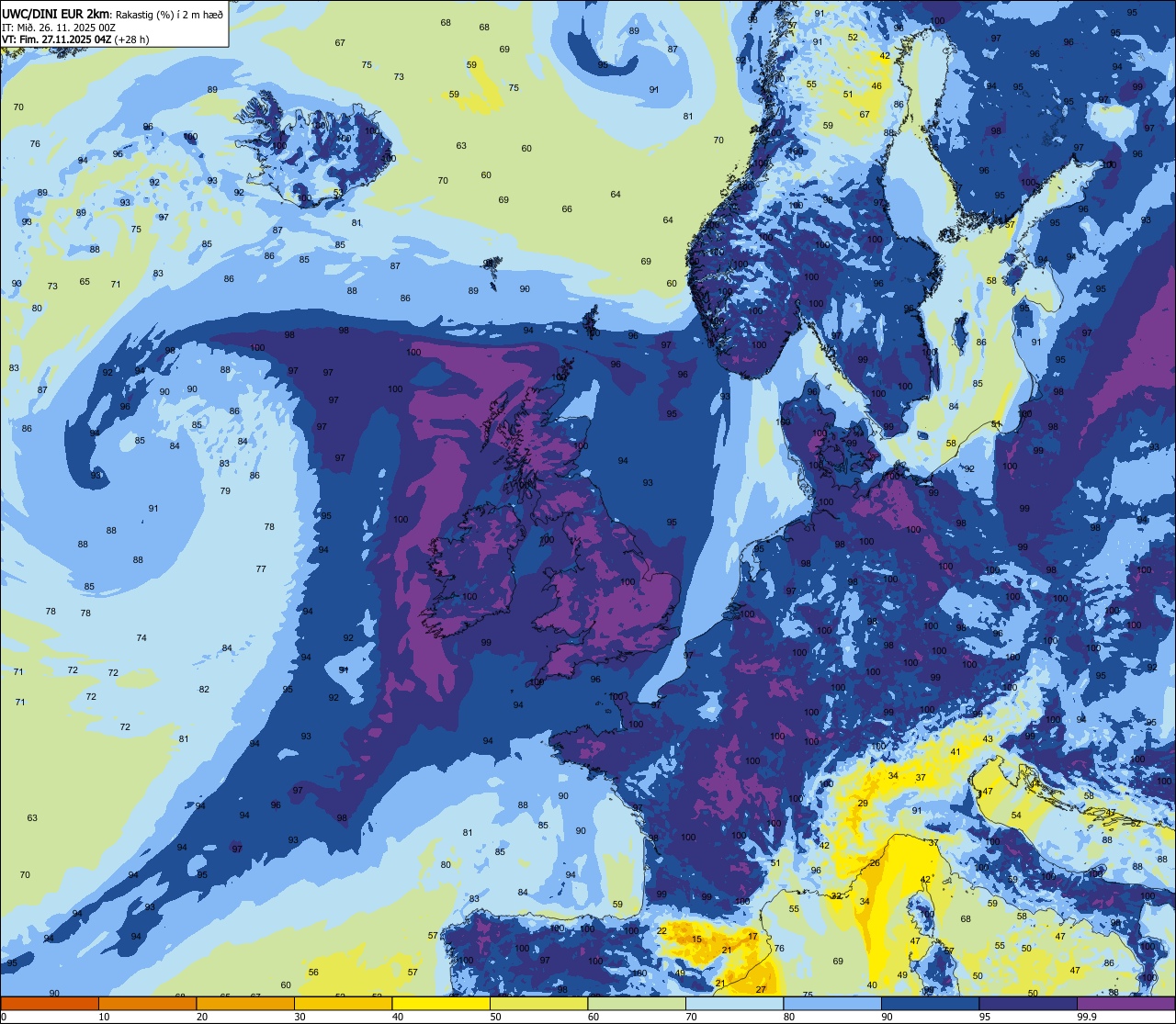Click the 70–80 pale blue legend swatch
This screenshot has width=1176, height=1024.
pos(734,1003)
